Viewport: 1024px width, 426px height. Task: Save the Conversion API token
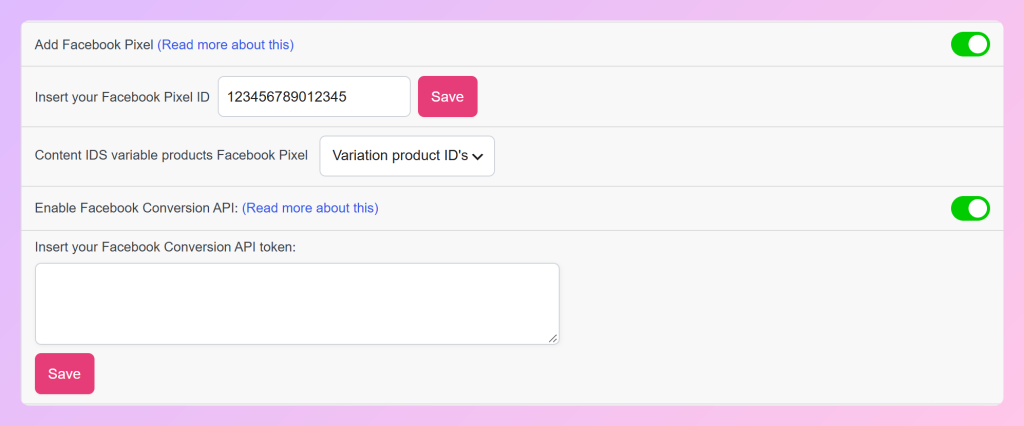[65, 374]
